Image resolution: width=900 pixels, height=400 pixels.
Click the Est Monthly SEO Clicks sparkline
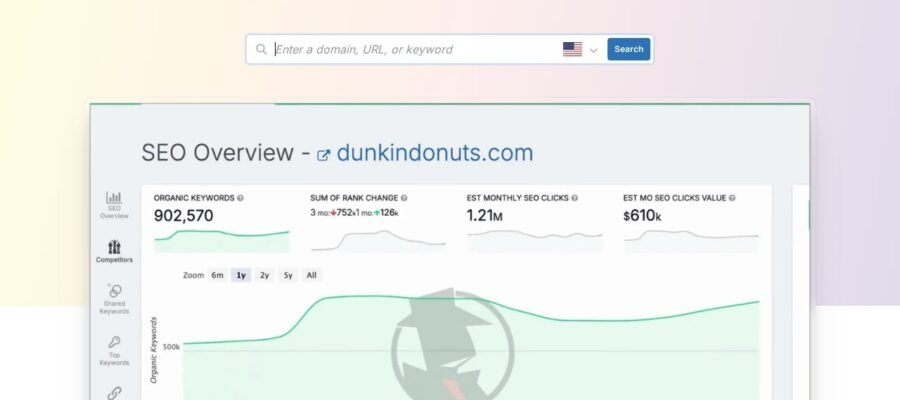(534, 241)
